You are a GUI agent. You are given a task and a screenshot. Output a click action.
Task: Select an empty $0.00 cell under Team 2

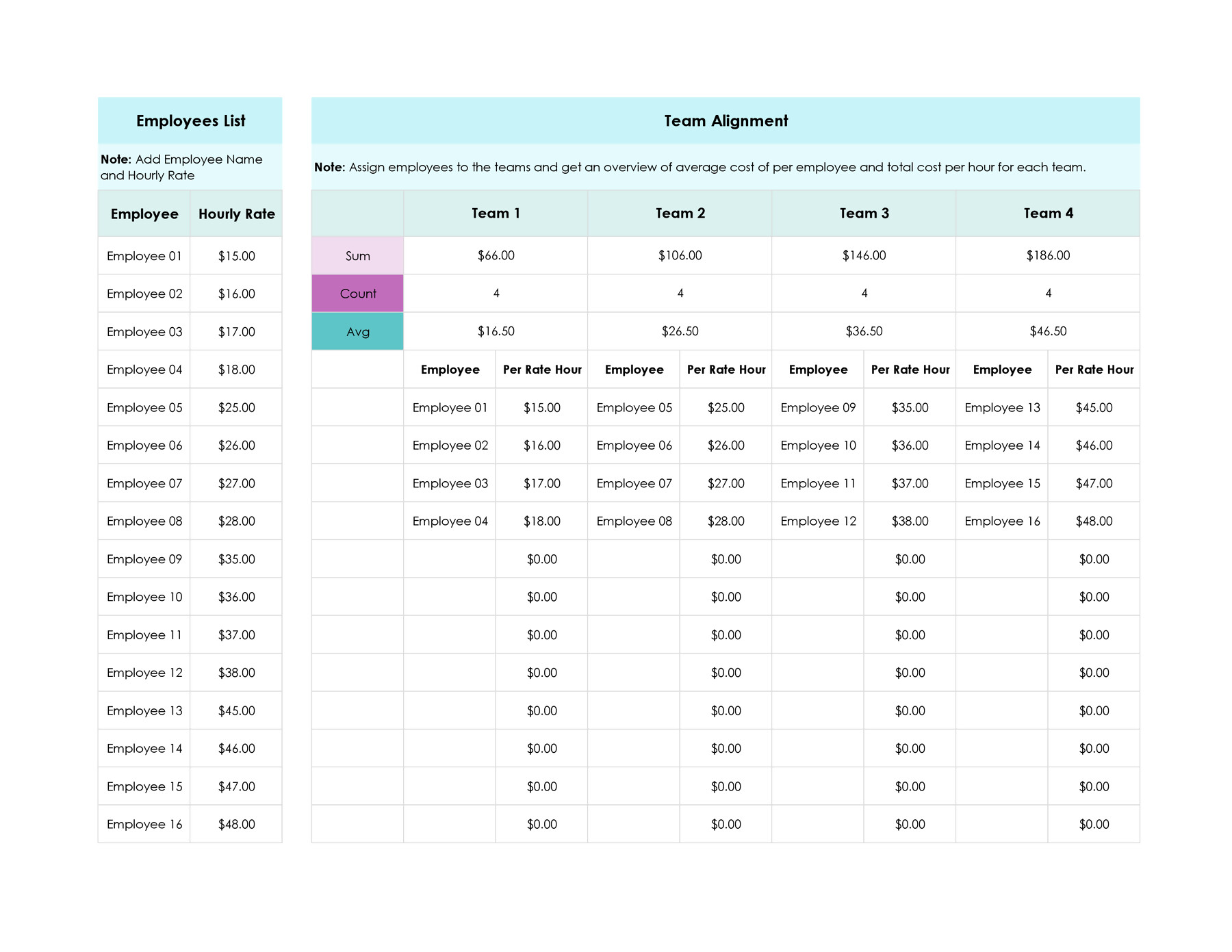coord(726,559)
